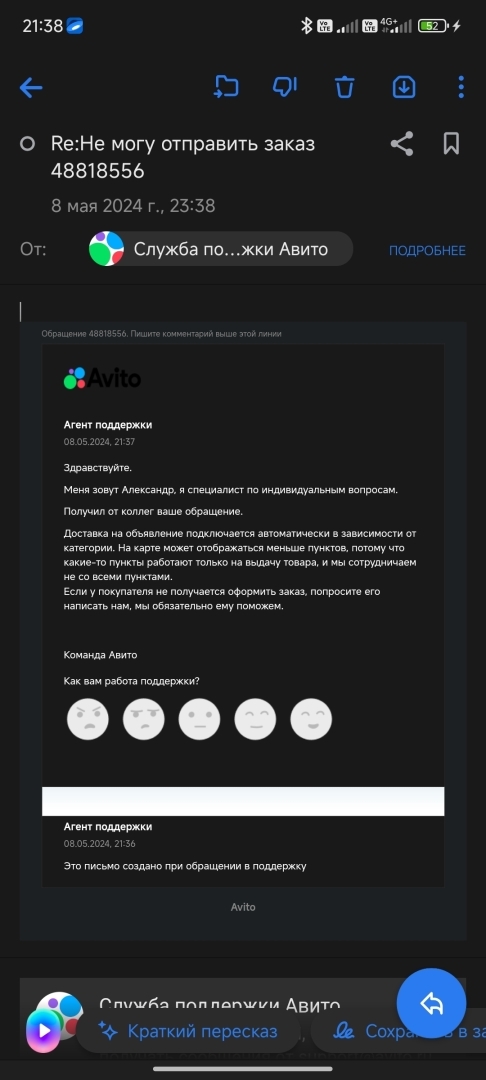This screenshot has height=1080, width=486.
Task: Open the Служба поддержки Авито sender chip
Action: 220,249
